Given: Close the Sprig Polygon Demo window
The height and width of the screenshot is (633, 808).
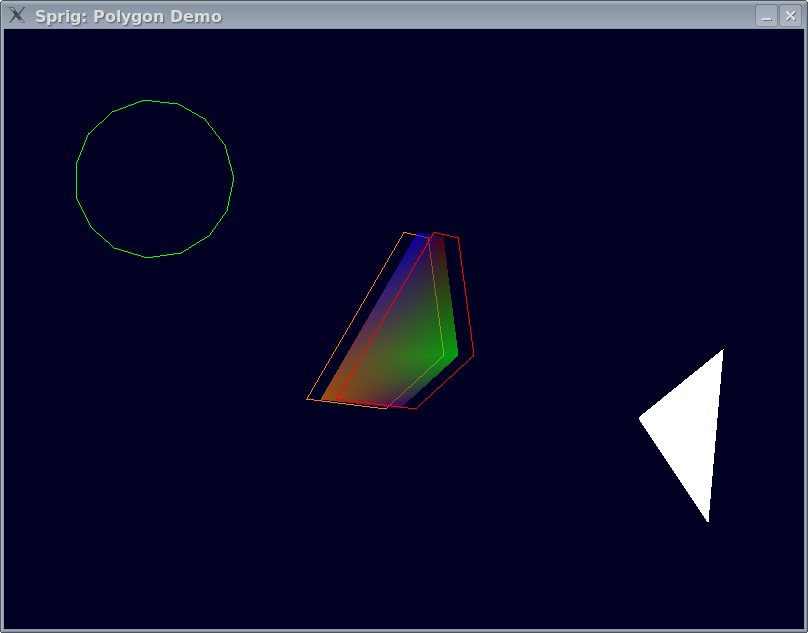Looking at the screenshot, I should pyautogui.click(x=789, y=16).
